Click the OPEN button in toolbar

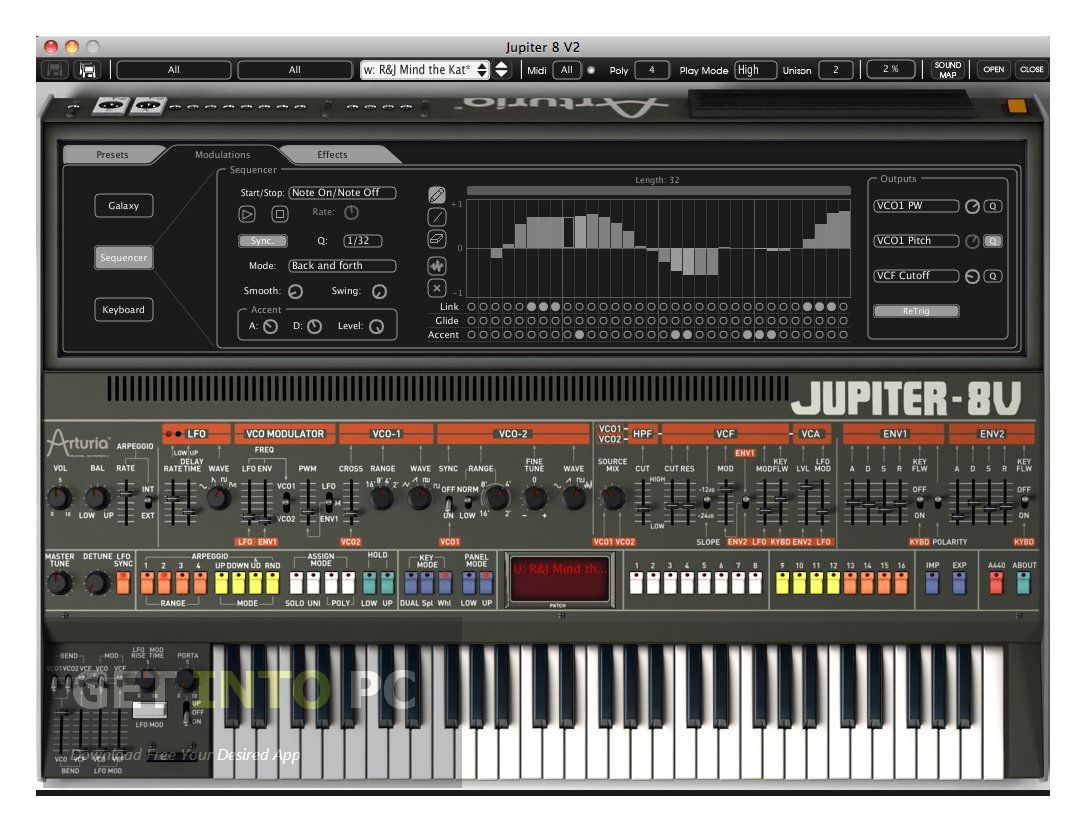(994, 70)
